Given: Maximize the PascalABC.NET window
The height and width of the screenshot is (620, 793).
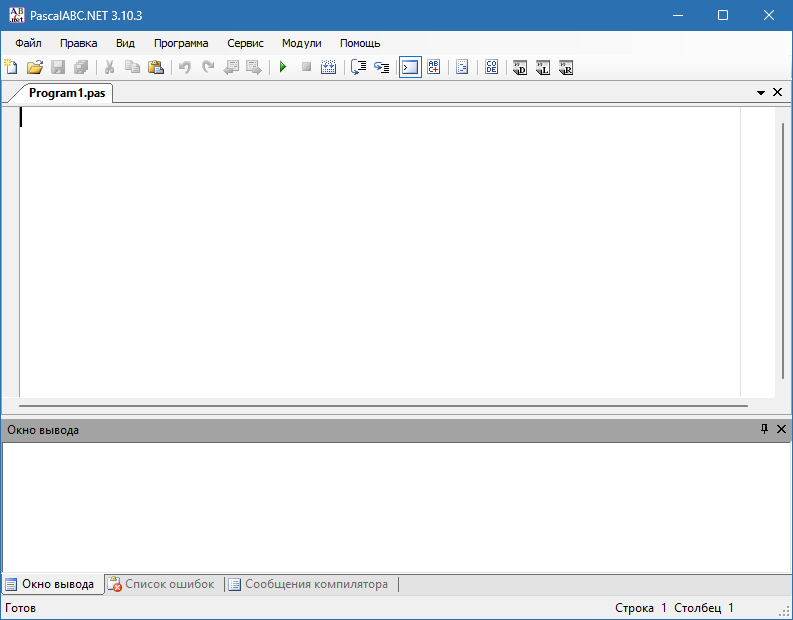Looking at the screenshot, I should [723, 15].
